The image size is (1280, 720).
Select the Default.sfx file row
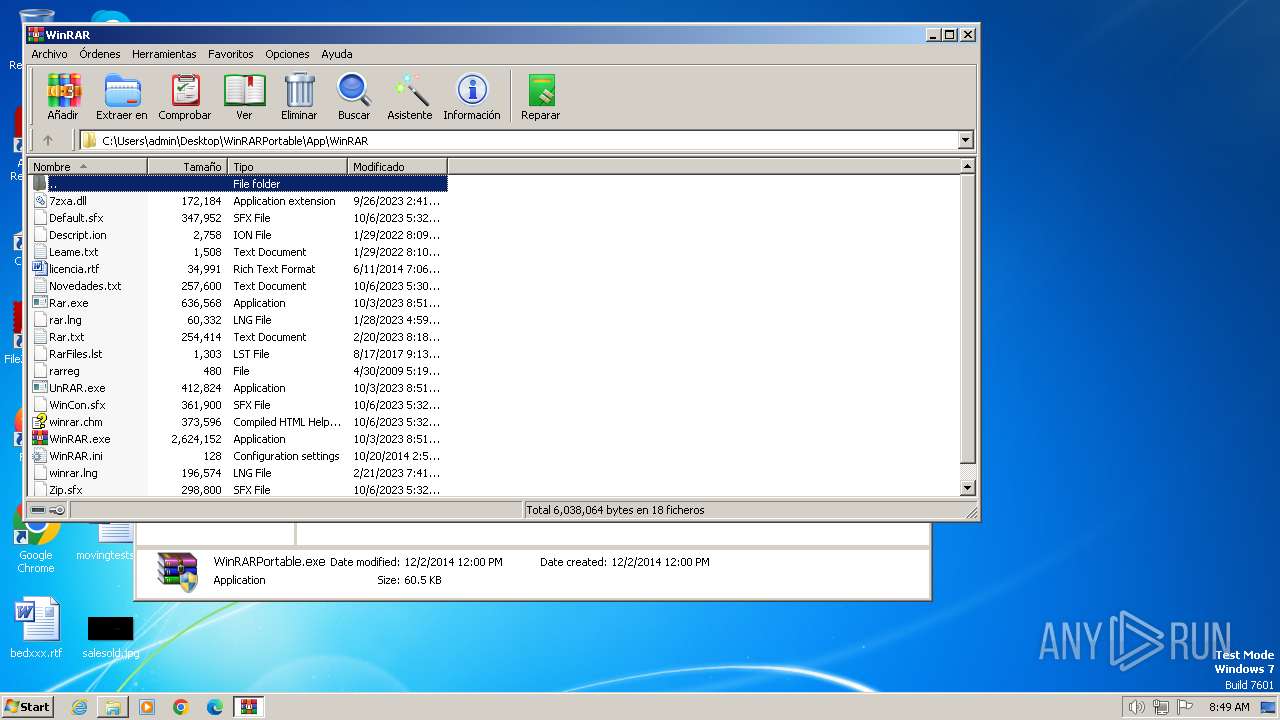pyautogui.click(x=239, y=218)
